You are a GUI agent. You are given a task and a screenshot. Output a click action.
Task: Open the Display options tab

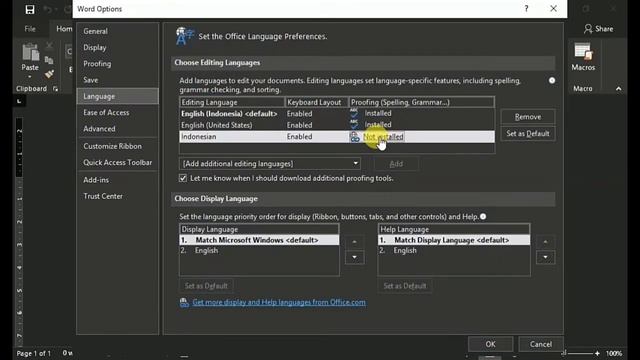tap(118, 47)
